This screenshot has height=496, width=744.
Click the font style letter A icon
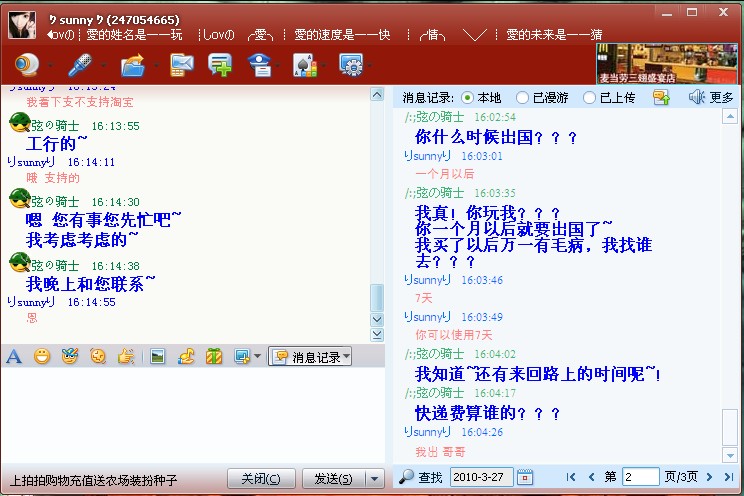(14, 356)
